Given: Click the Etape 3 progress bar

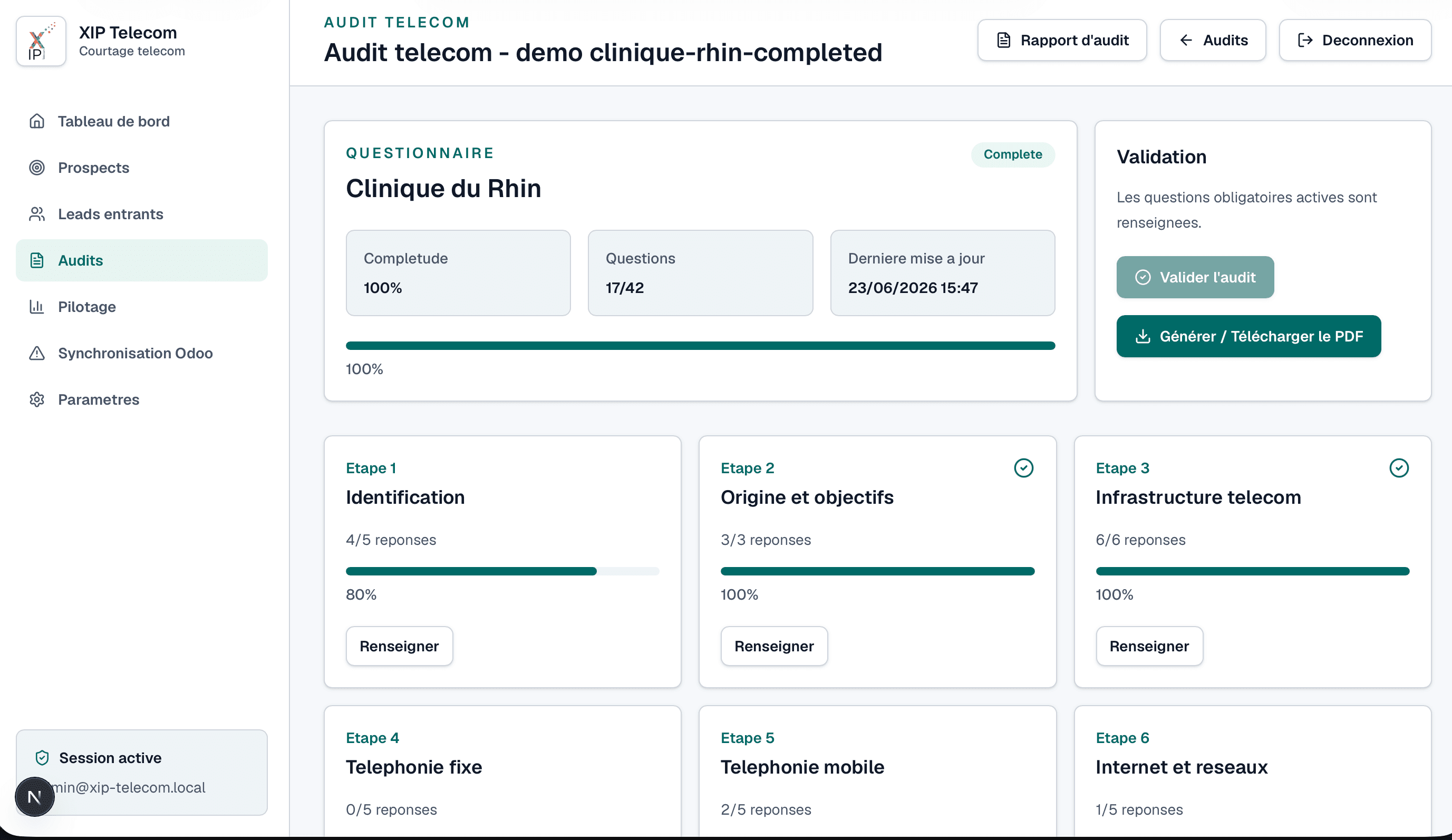Looking at the screenshot, I should [x=1253, y=571].
